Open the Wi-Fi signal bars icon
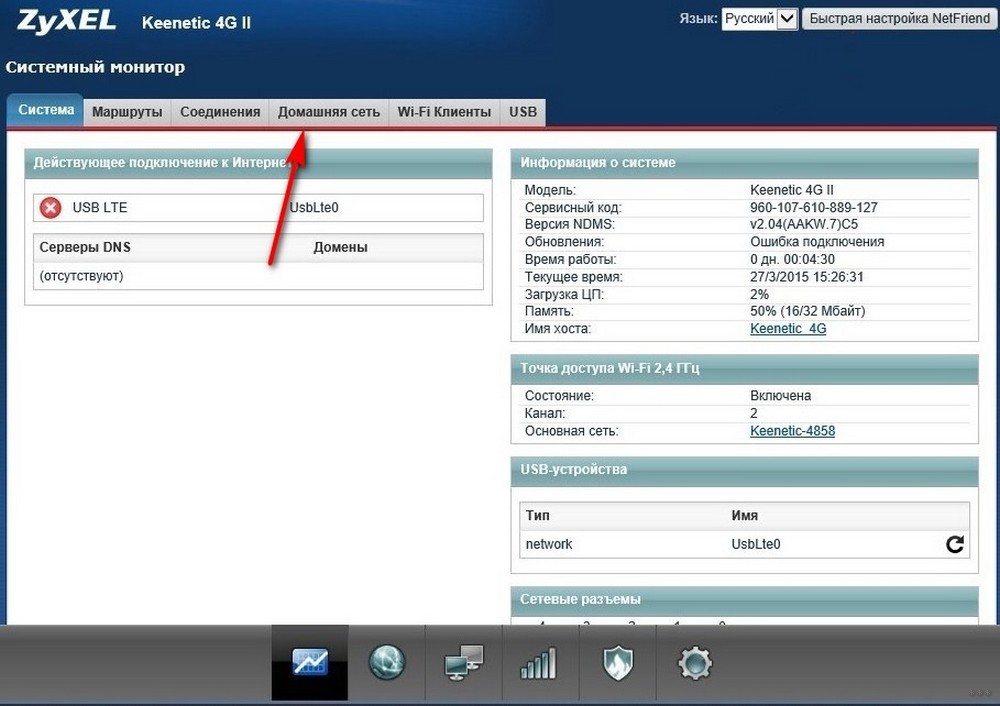The image size is (1000, 706). (539, 663)
